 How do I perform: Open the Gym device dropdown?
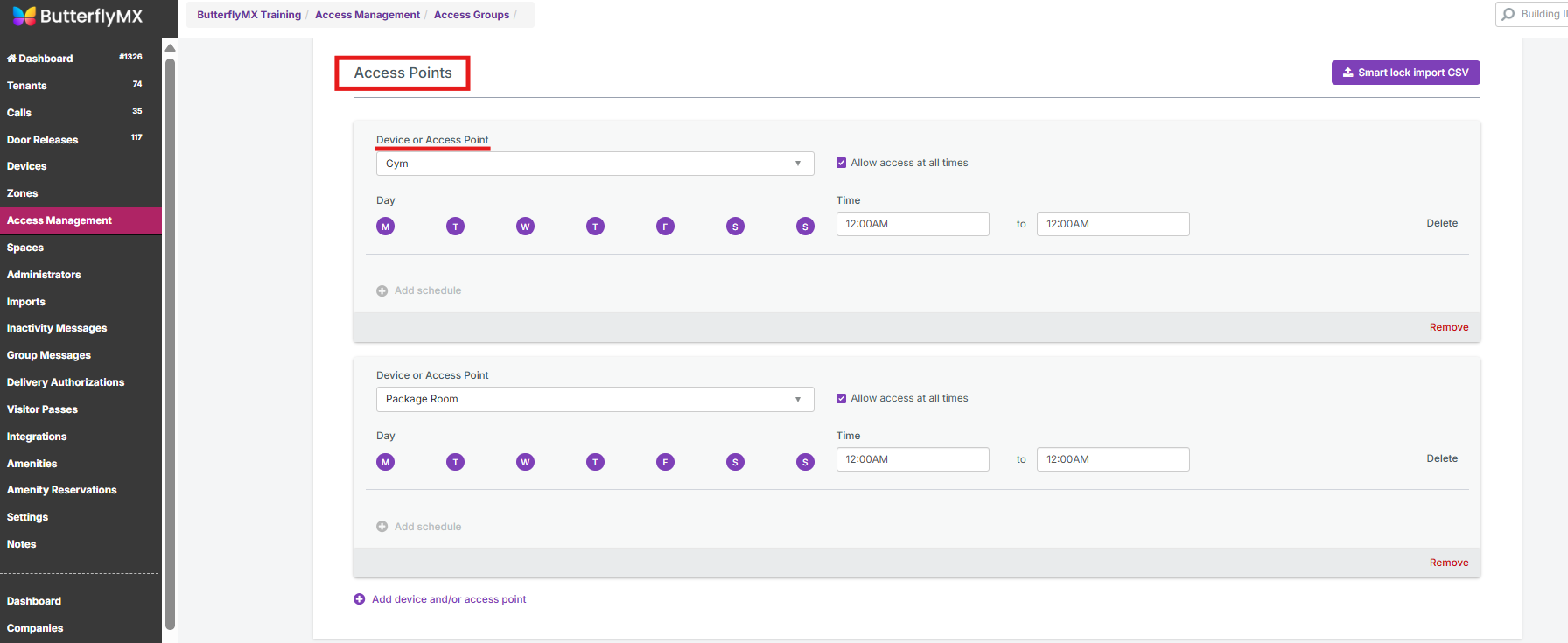pos(594,164)
